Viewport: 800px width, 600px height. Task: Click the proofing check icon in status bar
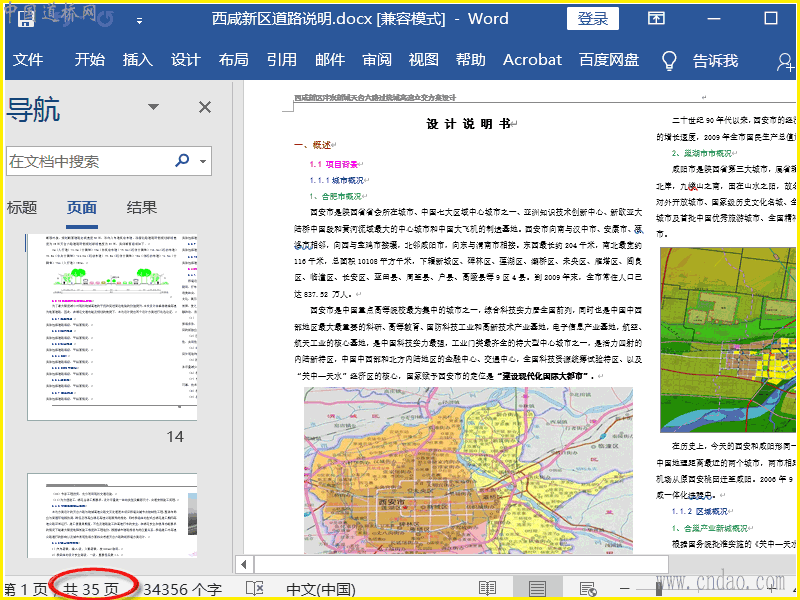point(255,589)
